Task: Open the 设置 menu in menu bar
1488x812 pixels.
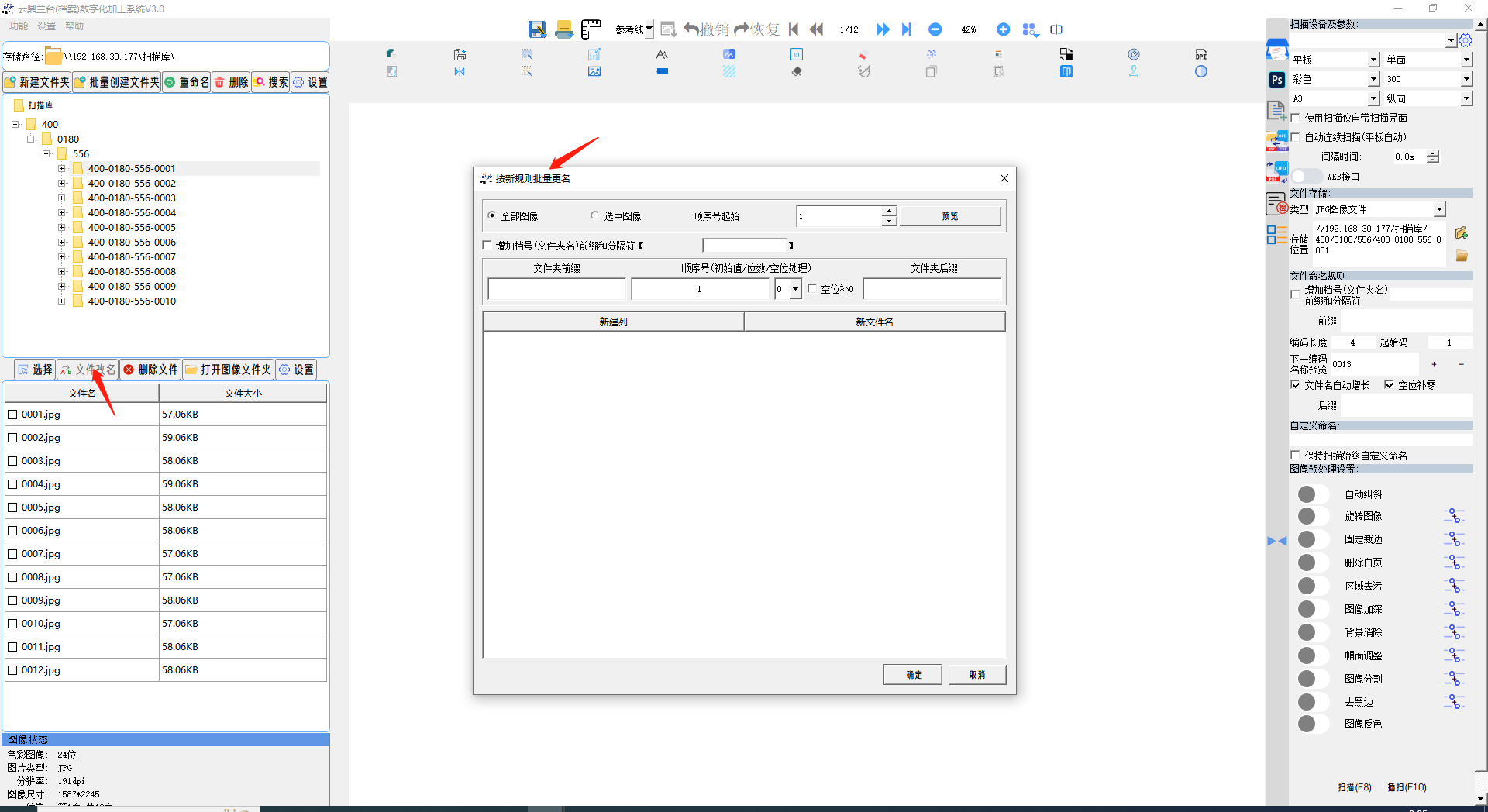Action: pos(46,26)
